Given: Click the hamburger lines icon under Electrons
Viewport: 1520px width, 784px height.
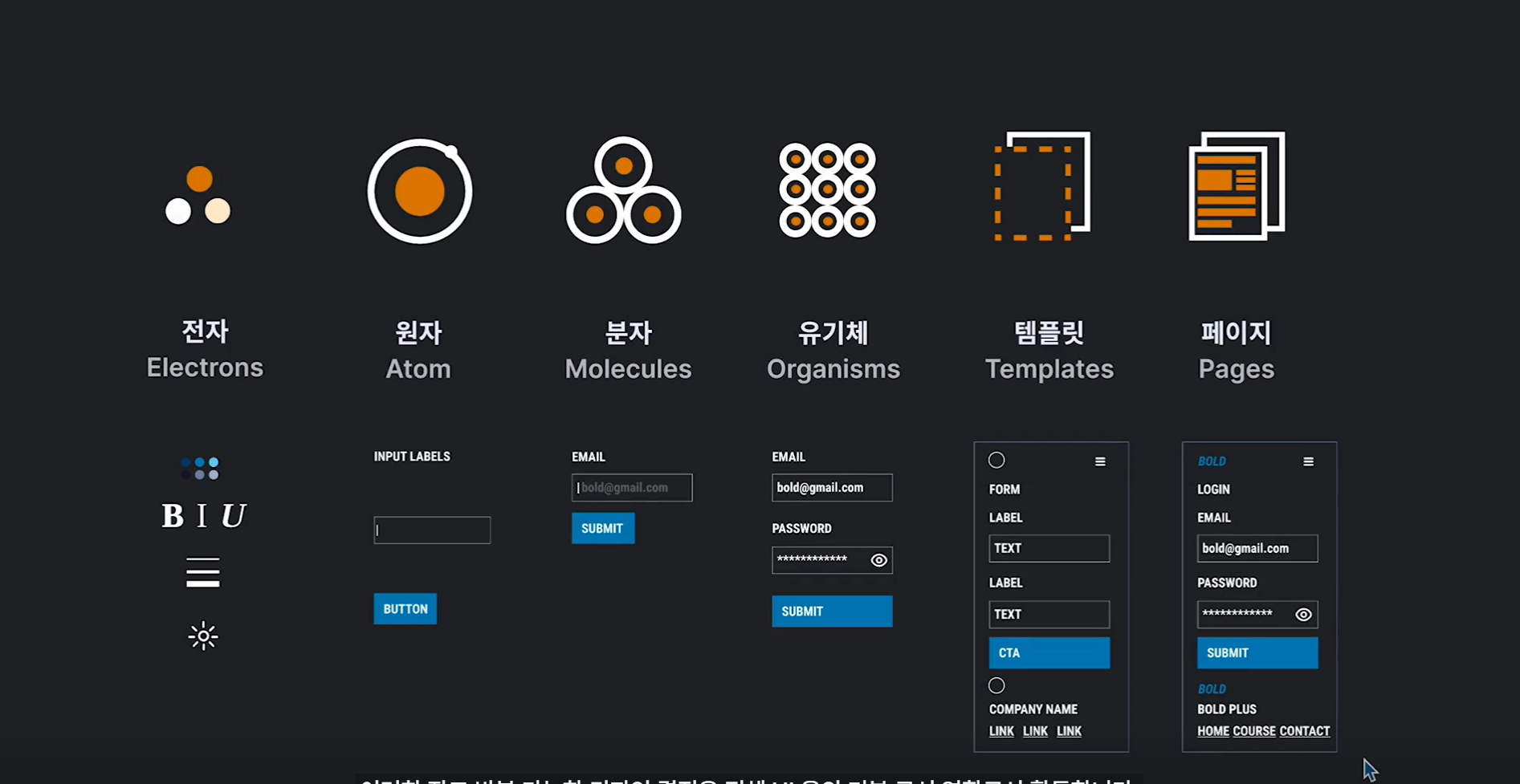Looking at the screenshot, I should tap(202, 572).
